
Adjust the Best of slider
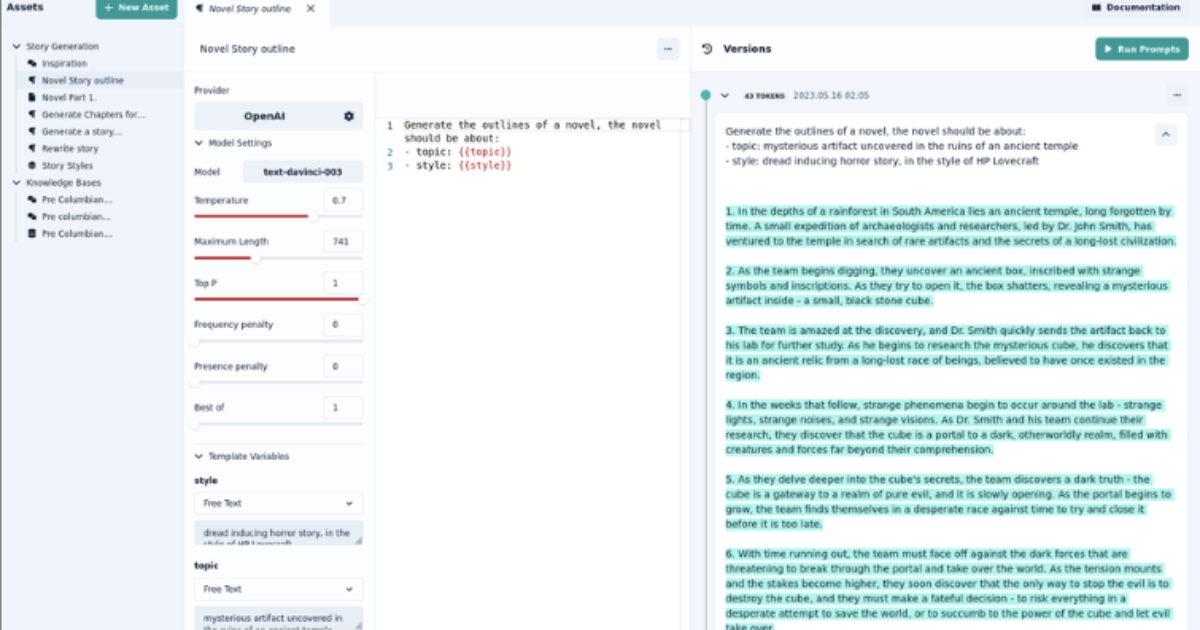click(278, 424)
